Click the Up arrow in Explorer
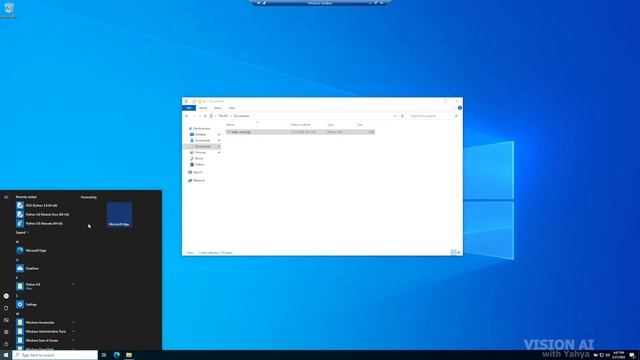This screenshot has height=360, width=640. pyautogui.click(x=205, y=116)
